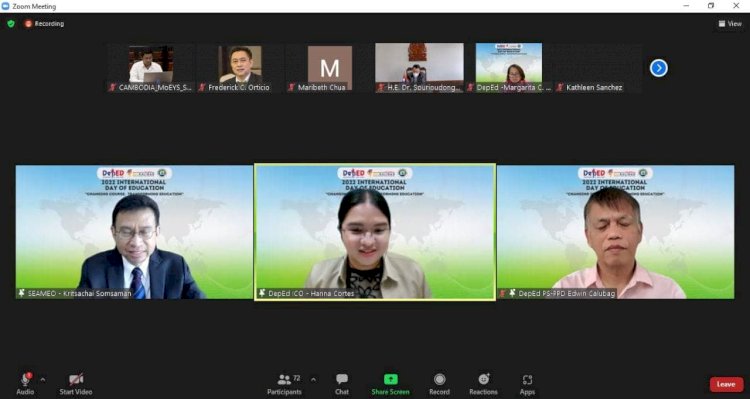Open the Reactions menu
Viewport: 750px width, 399px height.
pyautogui.click(x=483, y=385)
